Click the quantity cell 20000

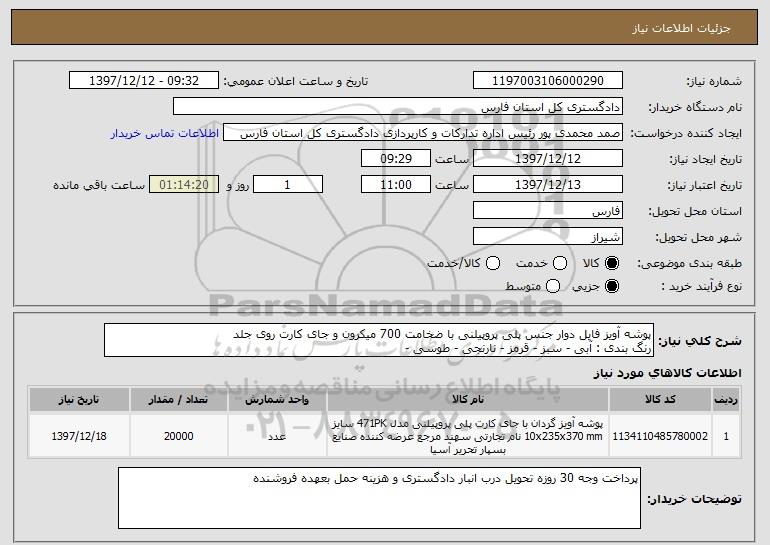click(179, 436)
